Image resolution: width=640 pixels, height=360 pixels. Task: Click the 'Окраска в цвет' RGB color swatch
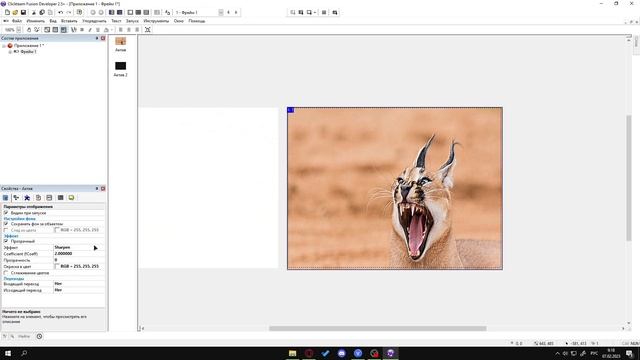(57, 266)
